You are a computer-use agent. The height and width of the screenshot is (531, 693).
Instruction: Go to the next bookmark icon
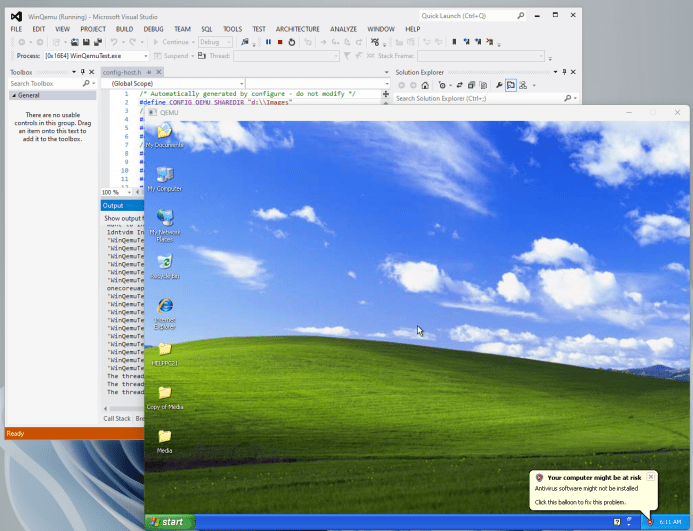pyautogui.click(x=478, y=42)
